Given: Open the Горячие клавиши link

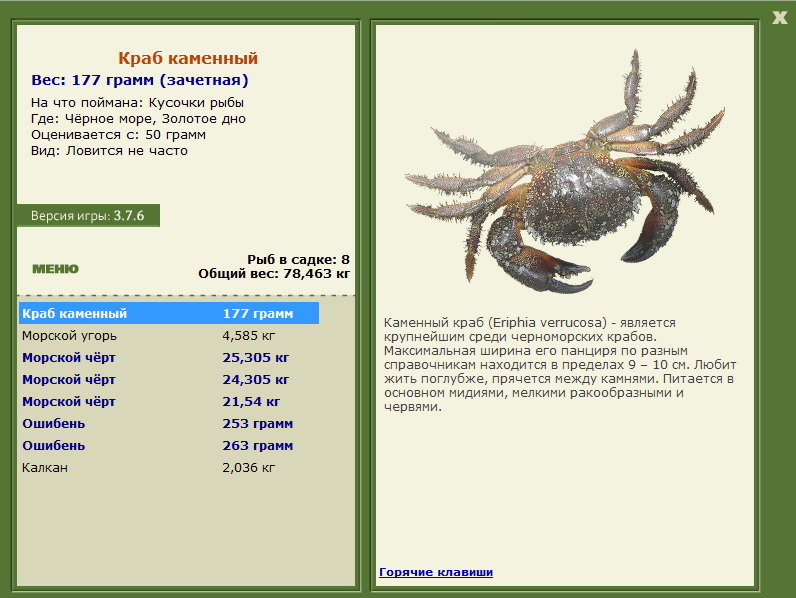Looking at the screenshot, I should tap(436, 572).
